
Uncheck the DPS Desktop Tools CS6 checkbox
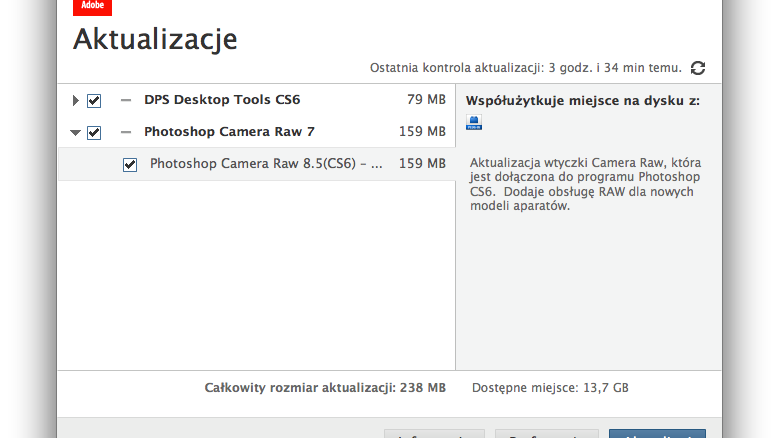(94, 100)
